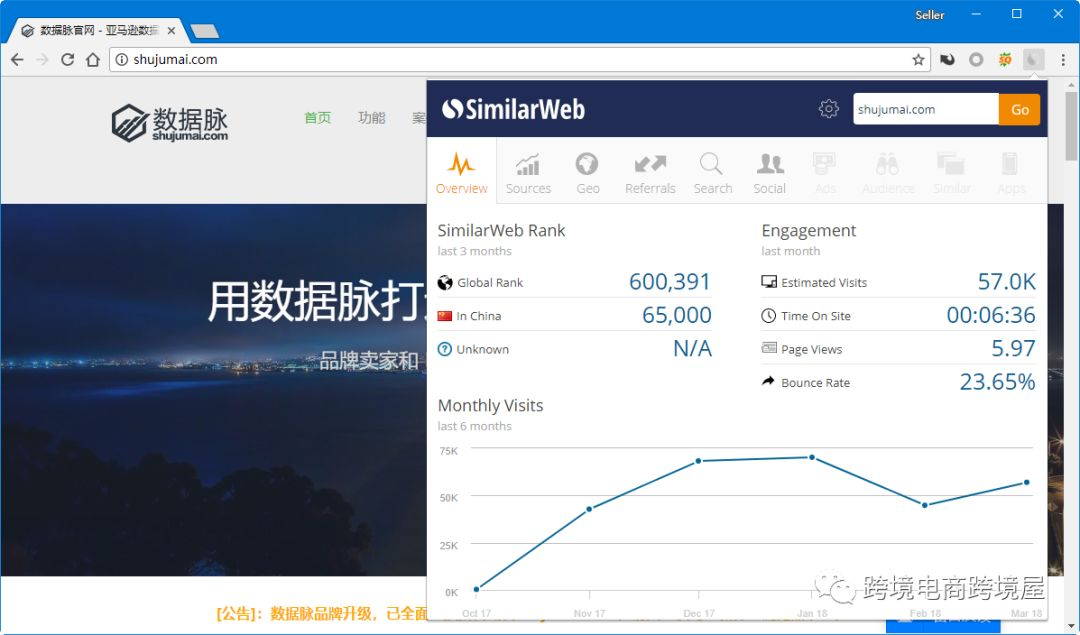Image resolution: width=1080 pixels, height=635 pixels.
Task: Click the China flag icon
Action: (x=445, y=316)
